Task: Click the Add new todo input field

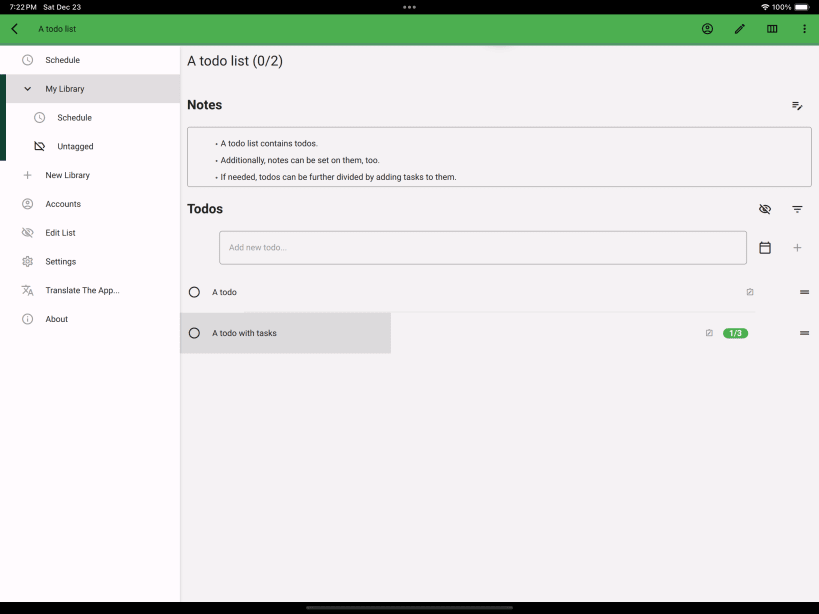Action: 483,247
